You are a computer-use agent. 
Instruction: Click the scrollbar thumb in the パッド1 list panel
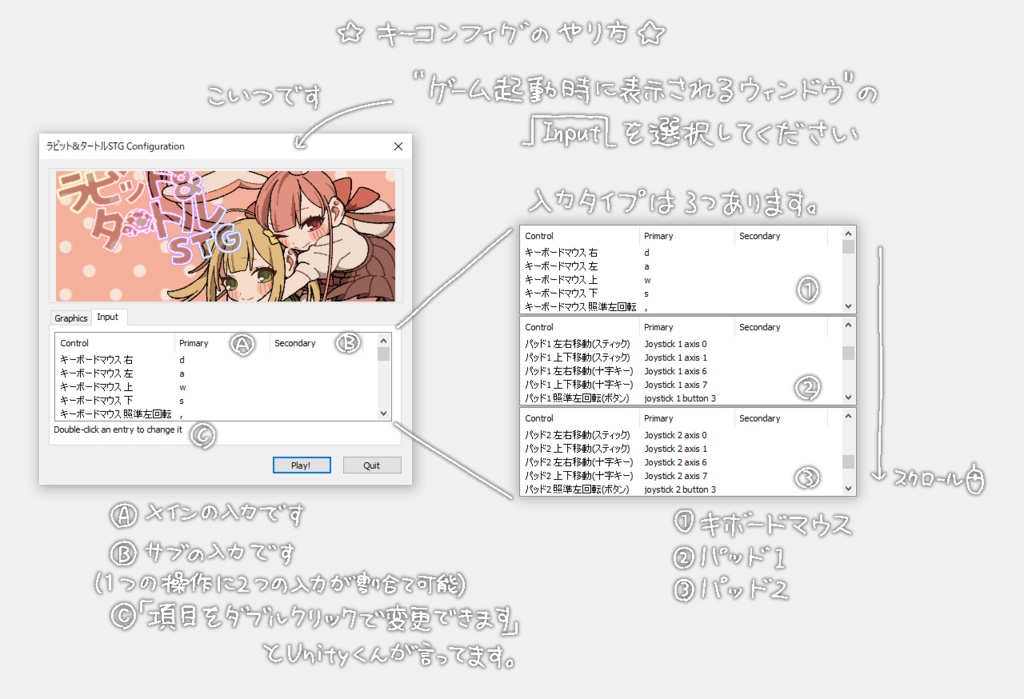(x=848, y=353)
